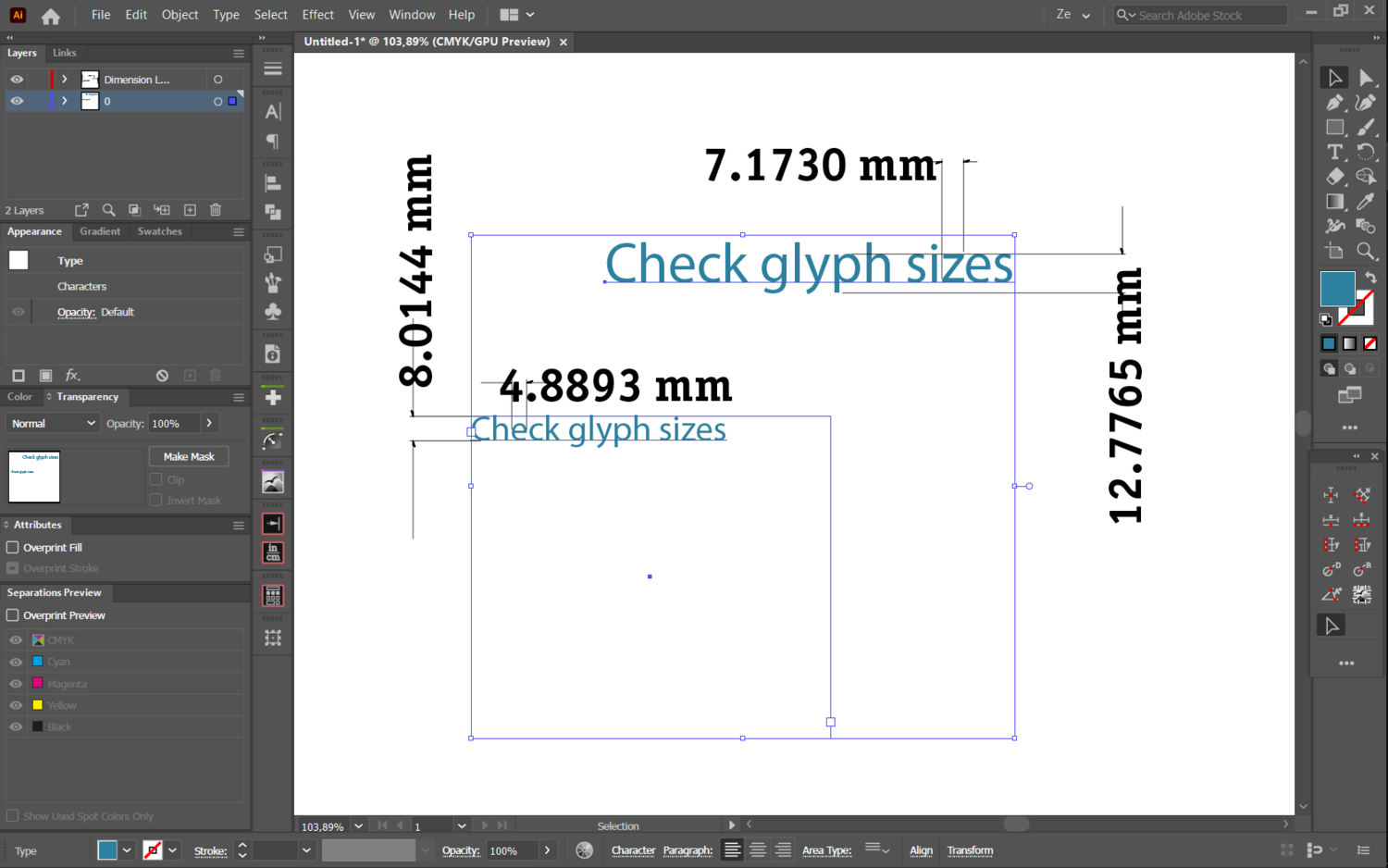Pick the Eyedropper tool
This screenshot has width=1388, height=868.
[x=1366, y=202]
